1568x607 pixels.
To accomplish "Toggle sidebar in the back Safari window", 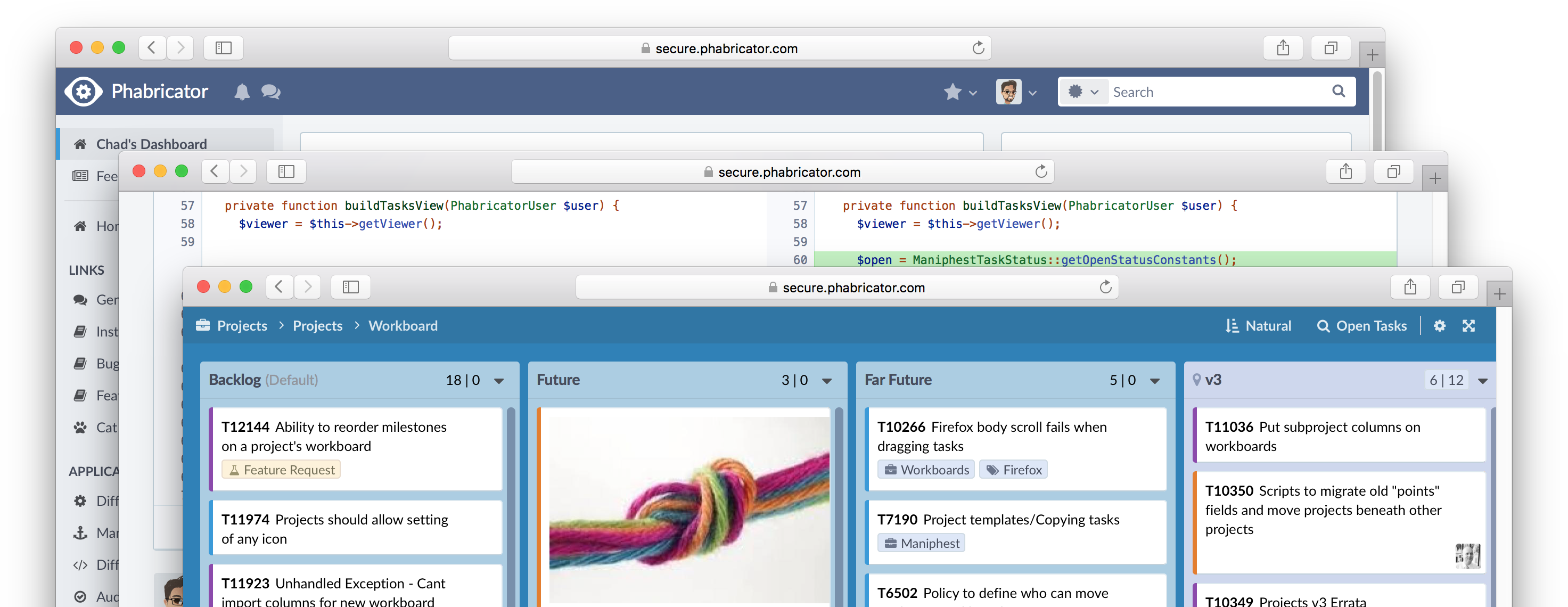I will click(x=224, y=48).
